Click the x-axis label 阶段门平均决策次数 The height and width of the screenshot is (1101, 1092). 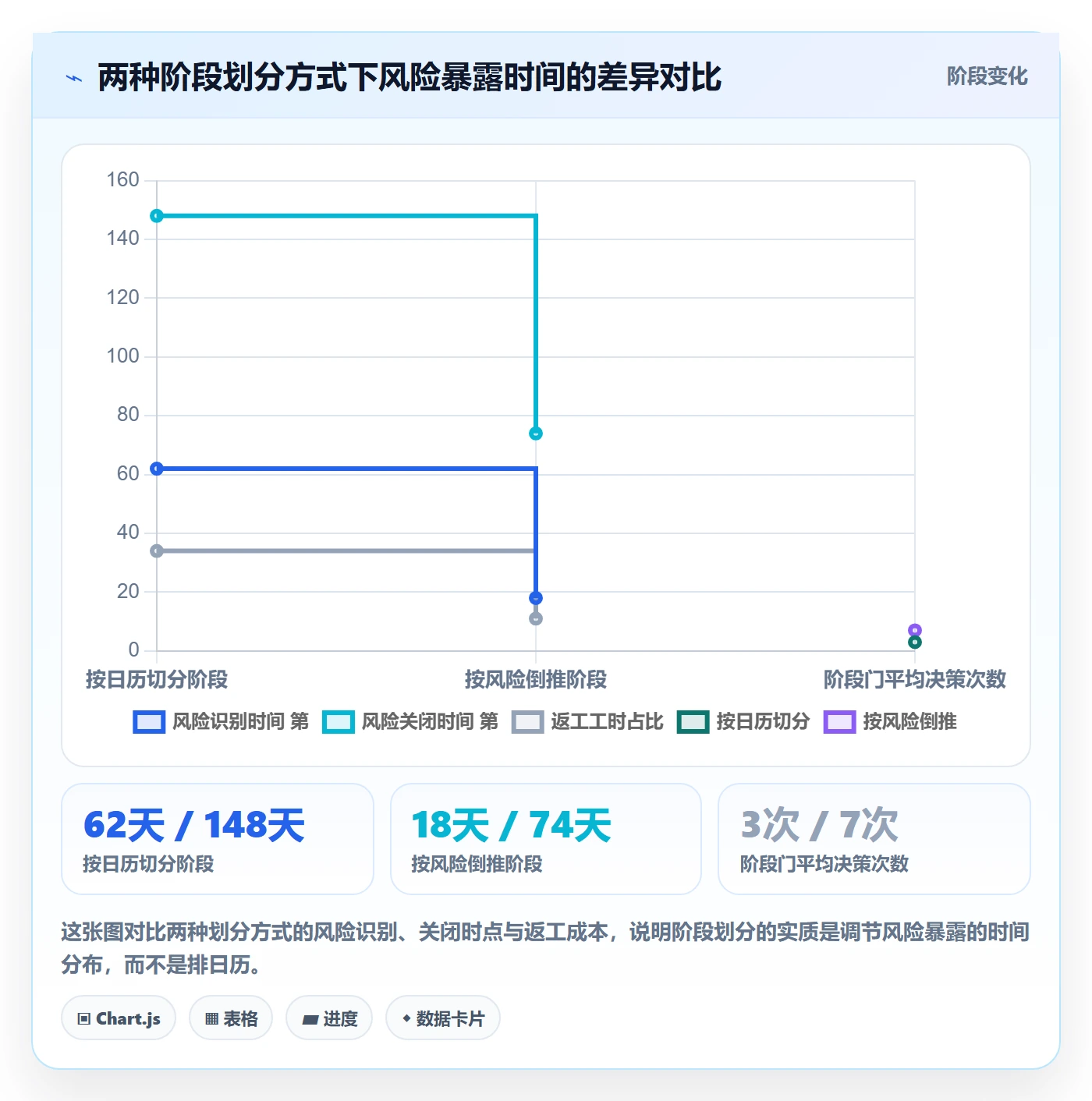pyautogui.click(x=915, y=679)
